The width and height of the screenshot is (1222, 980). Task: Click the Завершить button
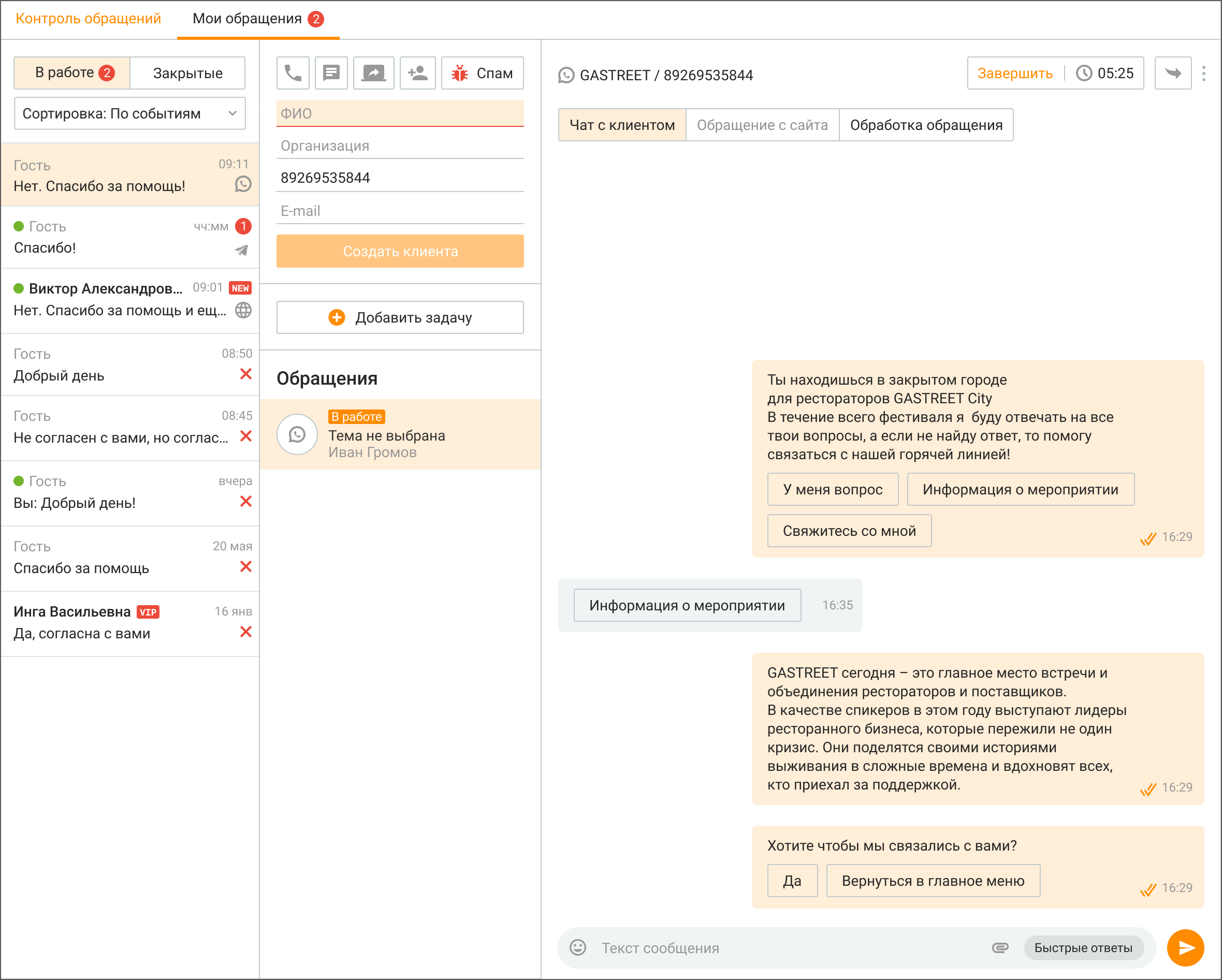coord(1015,73)
